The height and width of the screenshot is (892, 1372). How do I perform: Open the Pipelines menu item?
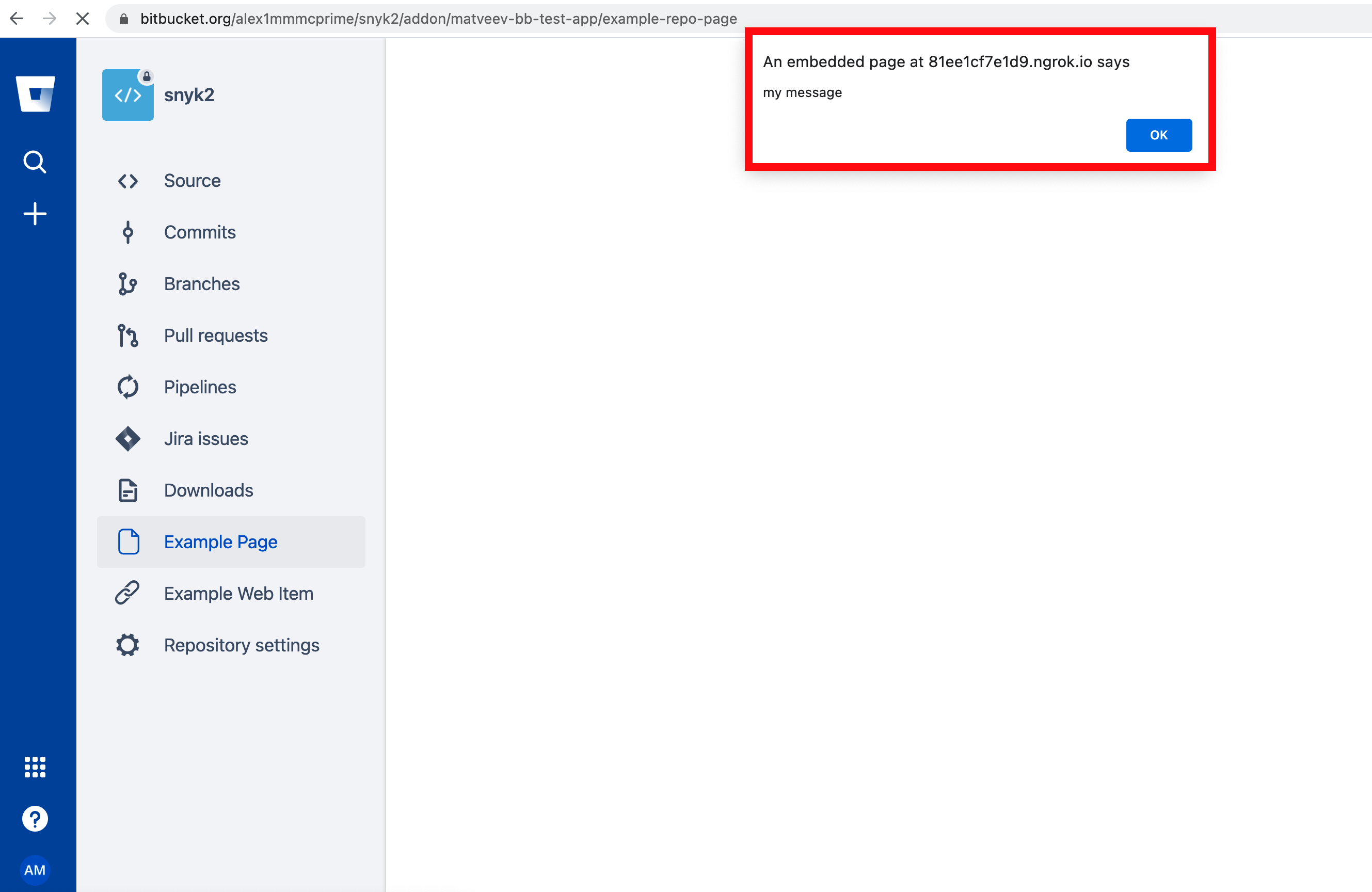[231, 387]
